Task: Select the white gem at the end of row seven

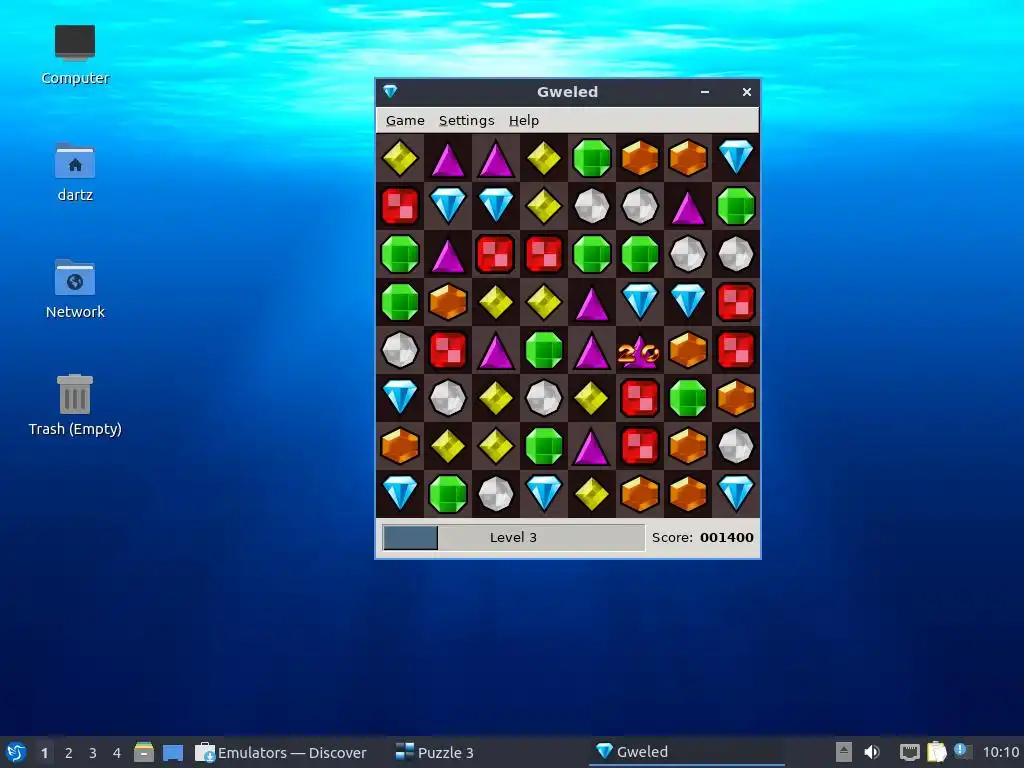Action: point(736,446)
